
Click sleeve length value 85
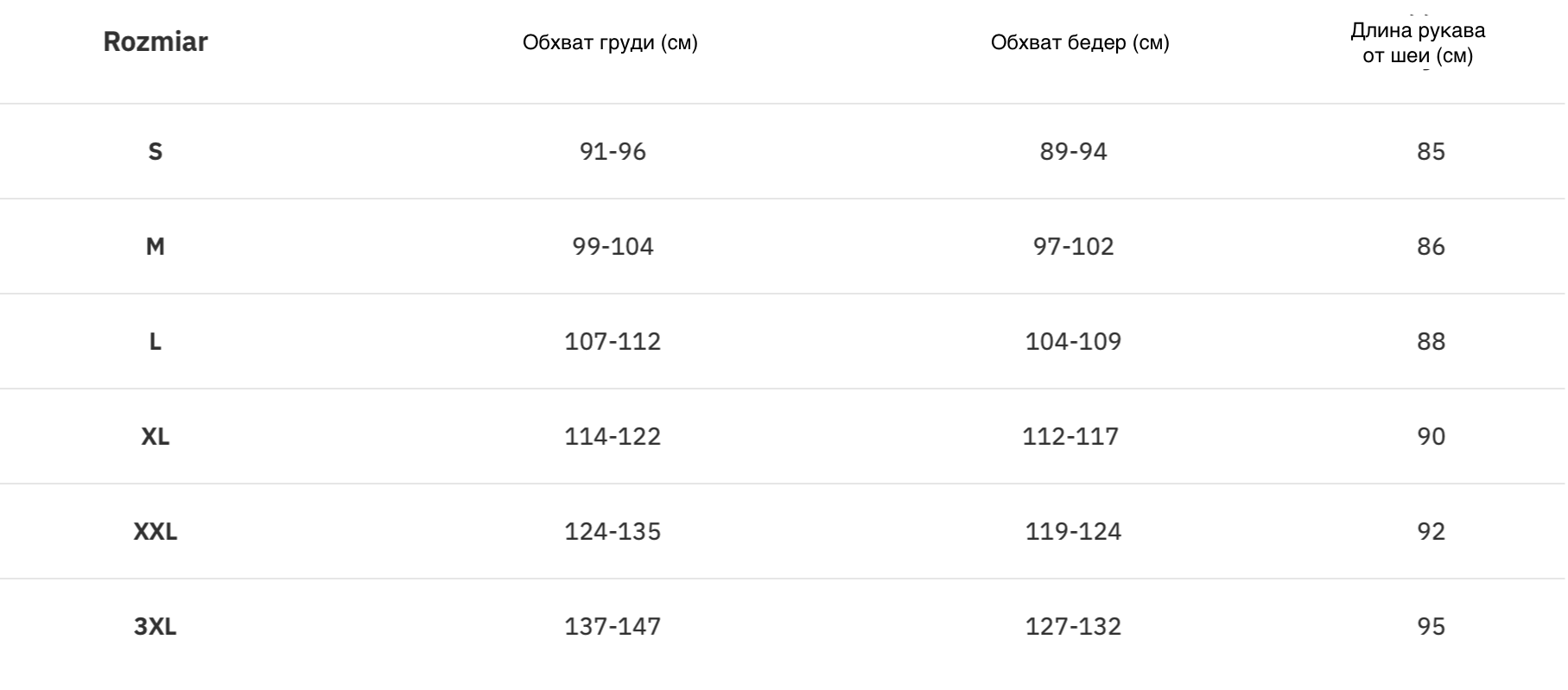[1431, 152]
